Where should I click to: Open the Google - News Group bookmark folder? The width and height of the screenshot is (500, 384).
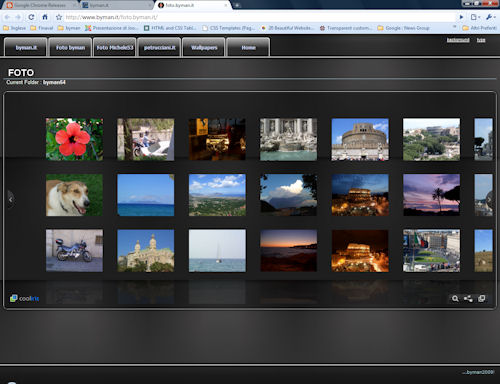(404, 28)
